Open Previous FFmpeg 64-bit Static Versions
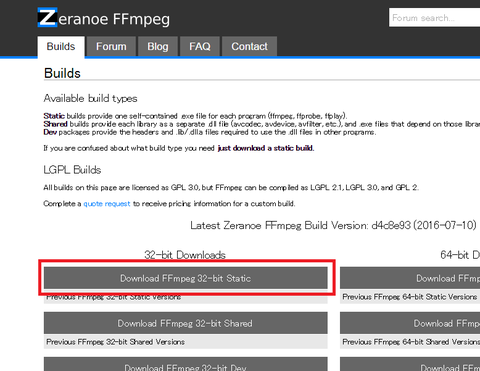The image size is (480, 371). [x=410, y=297]
